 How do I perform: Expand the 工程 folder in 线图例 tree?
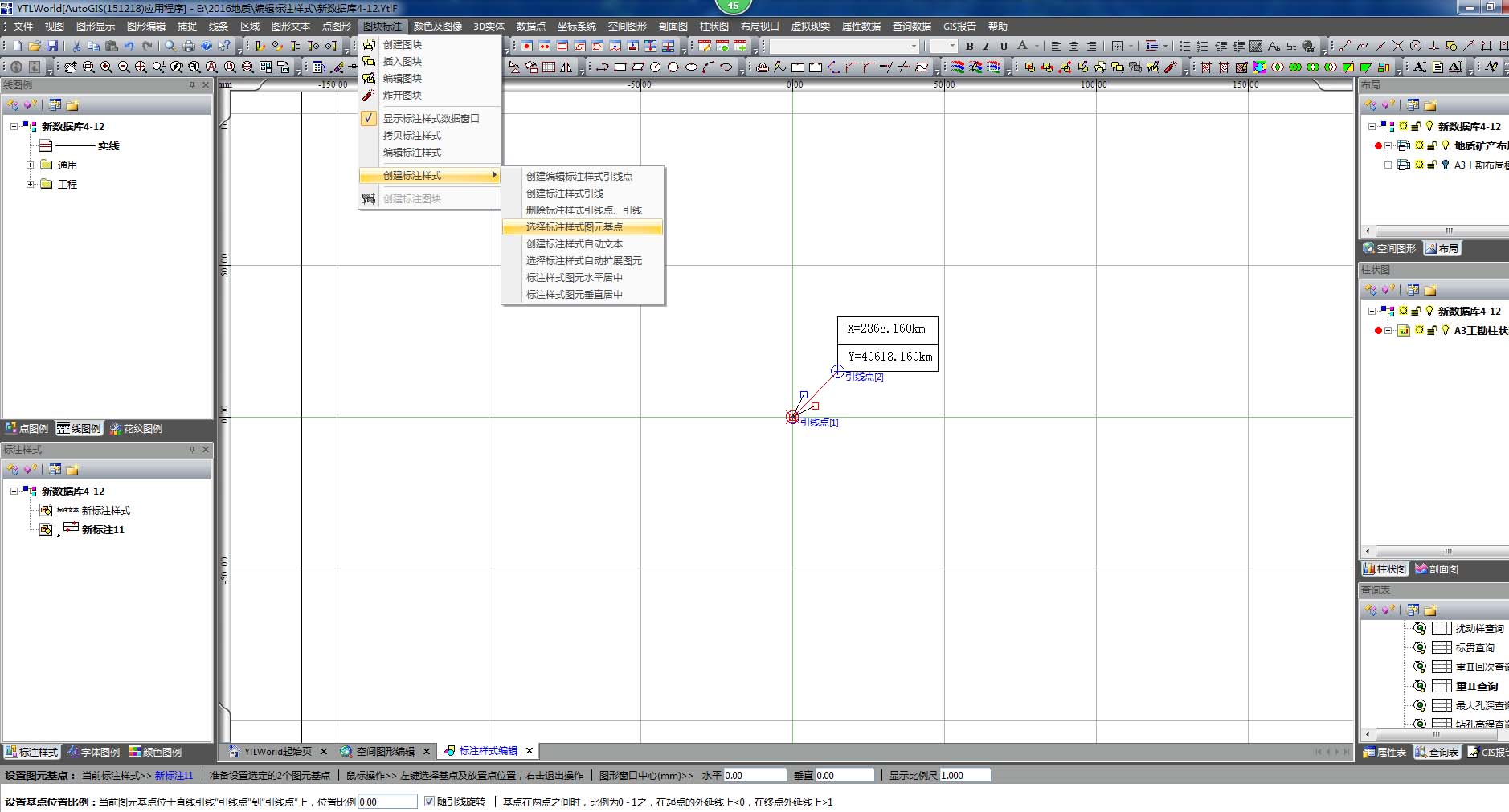coord(31,184)
